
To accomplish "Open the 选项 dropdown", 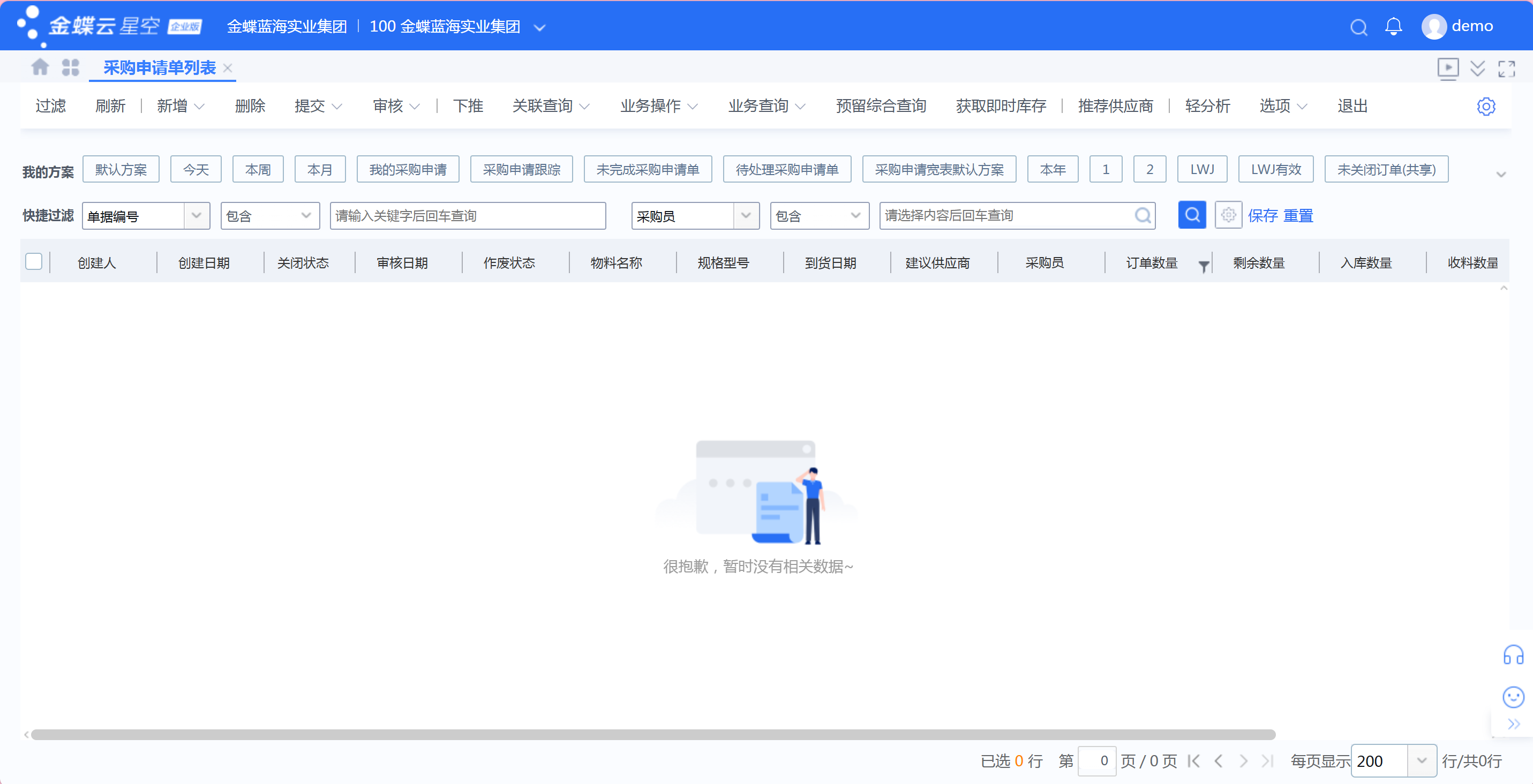I will [1283, 106].
